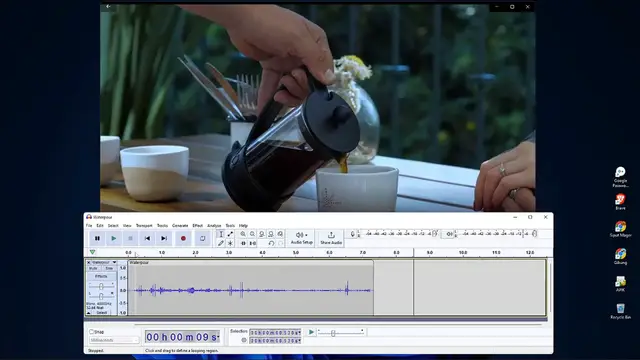Click the track gain slider
Viewport: 640px width, 360px height.
click(101, 286)
